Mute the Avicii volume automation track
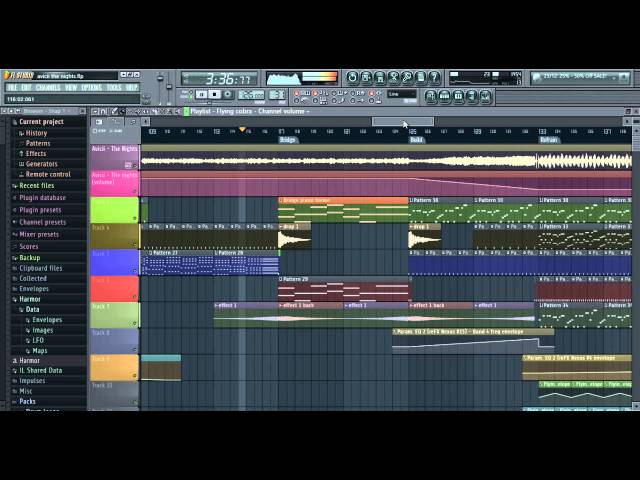This screenshot has height=480, width=640. [x=134, y=191]
